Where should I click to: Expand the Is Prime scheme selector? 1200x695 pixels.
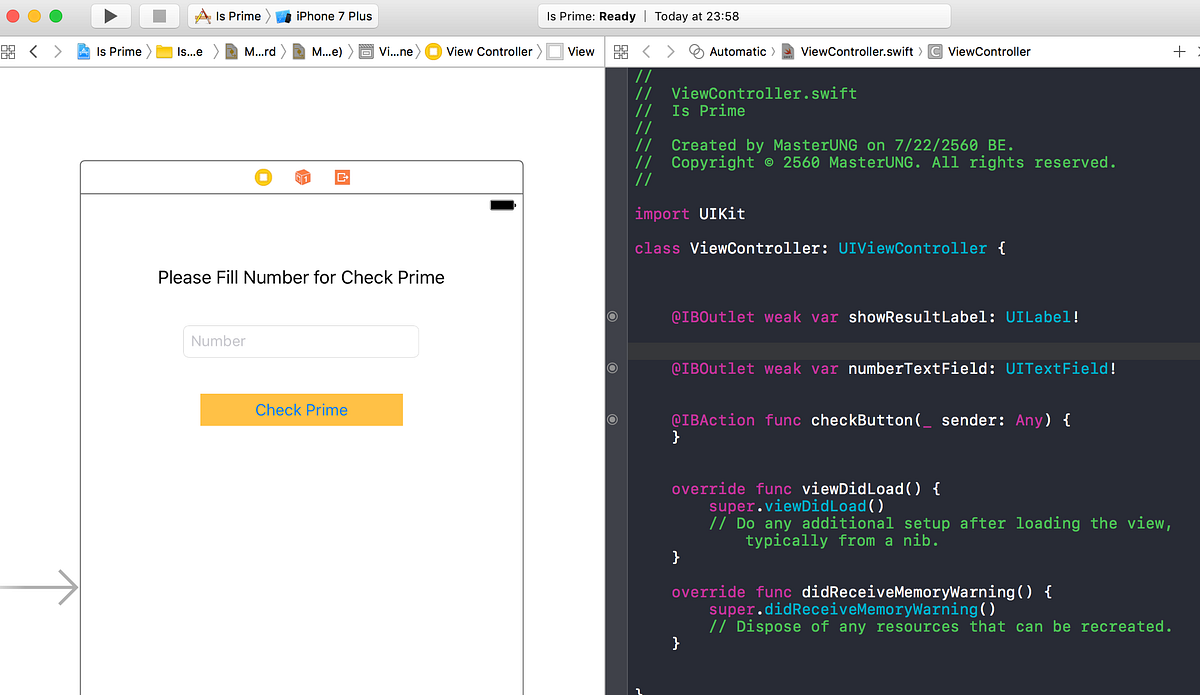tap(227, 16)
